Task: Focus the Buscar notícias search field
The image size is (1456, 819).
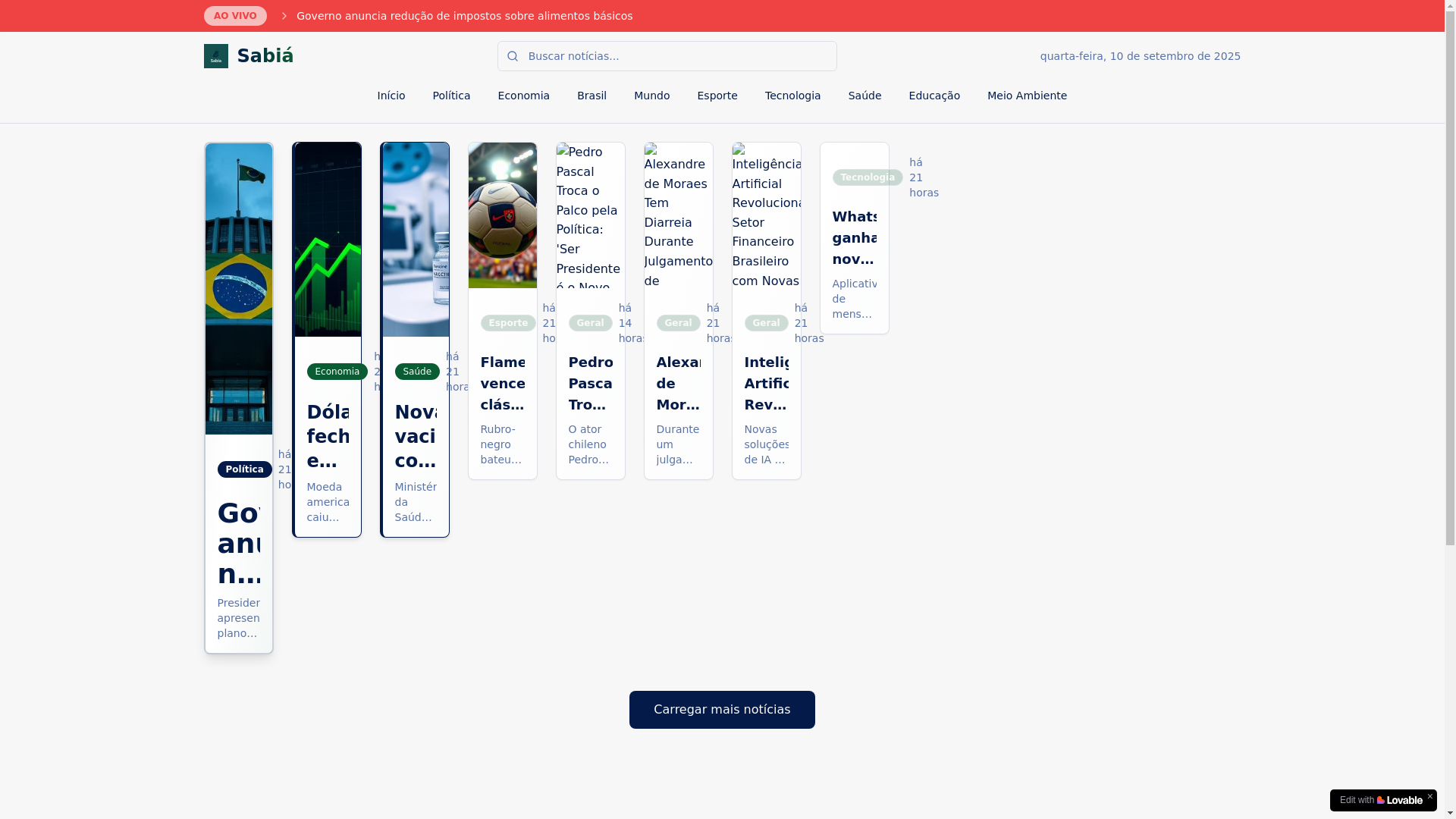Action: pos(667,56)
